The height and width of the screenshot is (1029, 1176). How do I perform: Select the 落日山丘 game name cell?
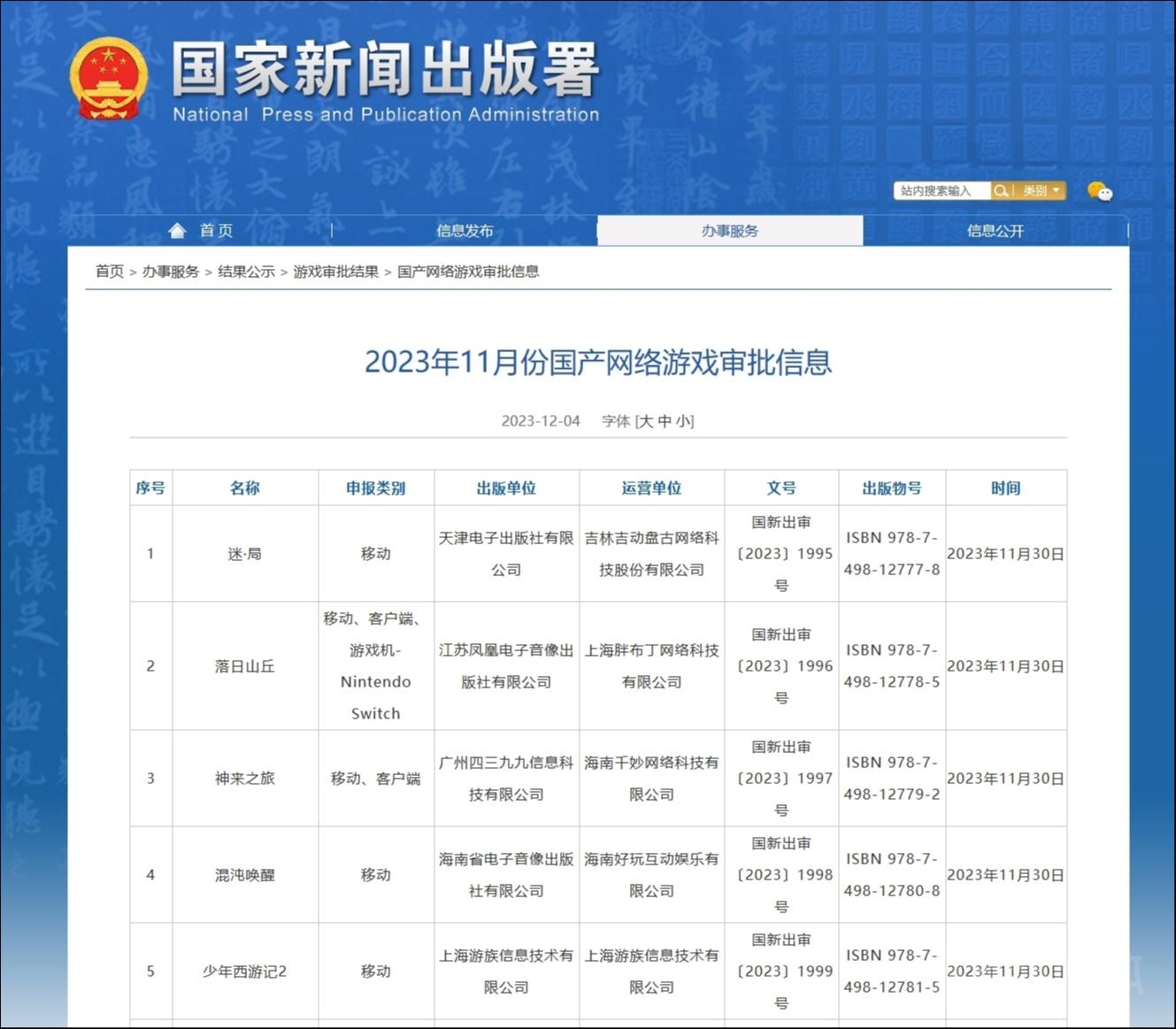point(244,666)
